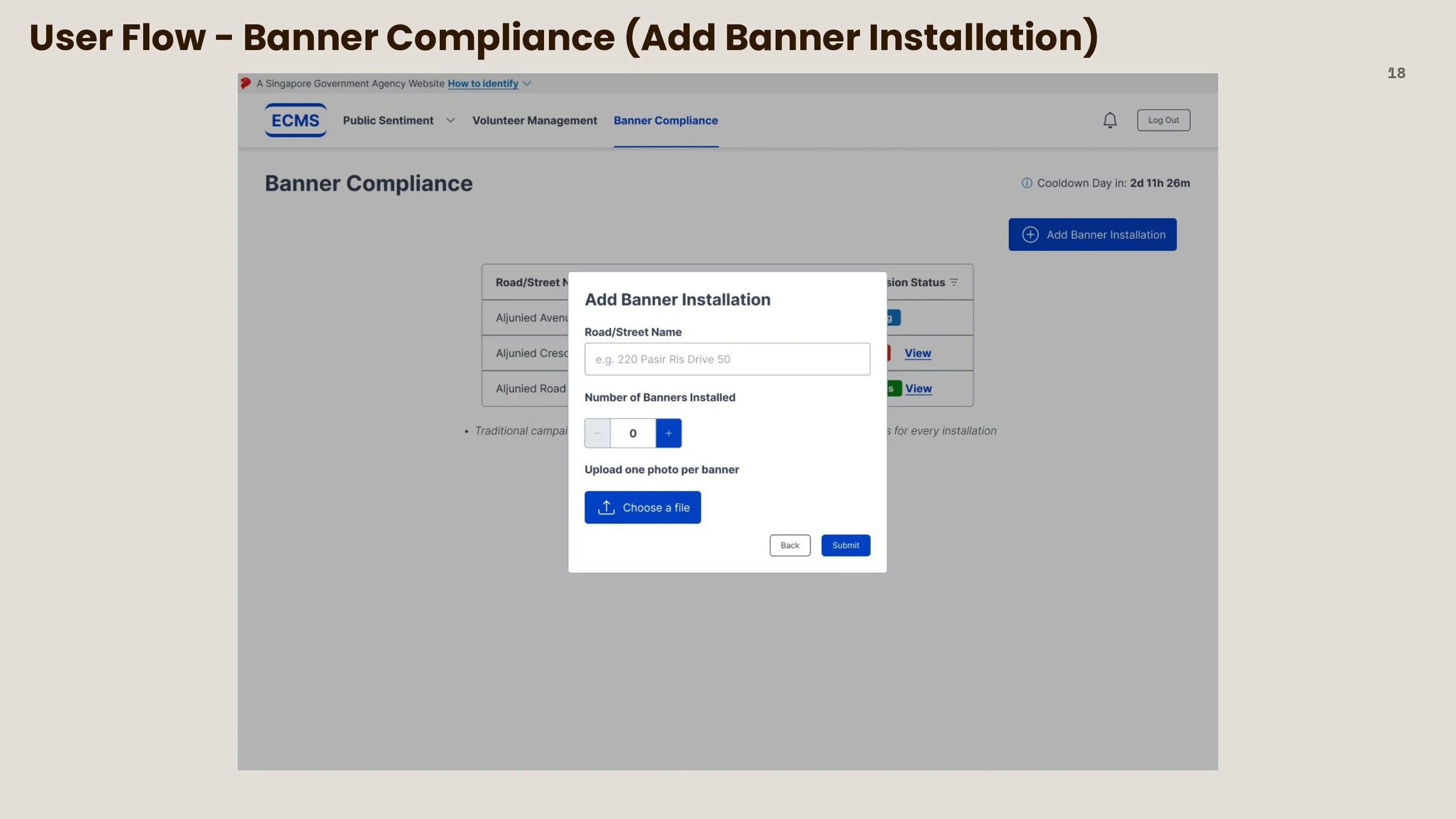Click the How to identify link
The width and height of the screenshot is (1456, 819).
point(483,84)
